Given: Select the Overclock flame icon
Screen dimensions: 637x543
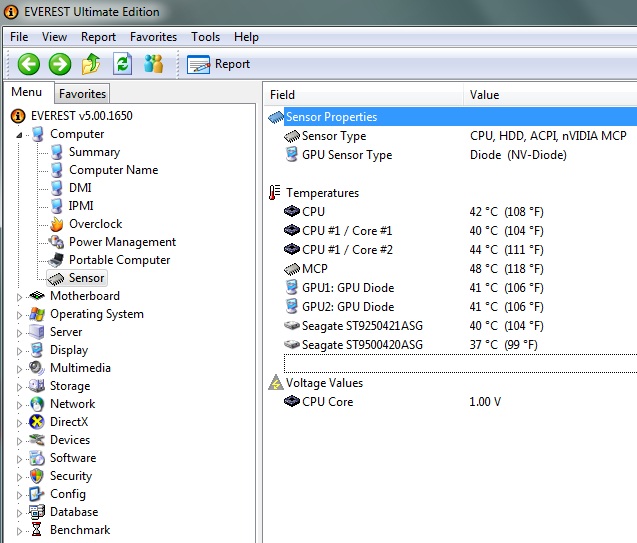Looking at the screenshot, I should pyautogui.click(x=57, y=224).
